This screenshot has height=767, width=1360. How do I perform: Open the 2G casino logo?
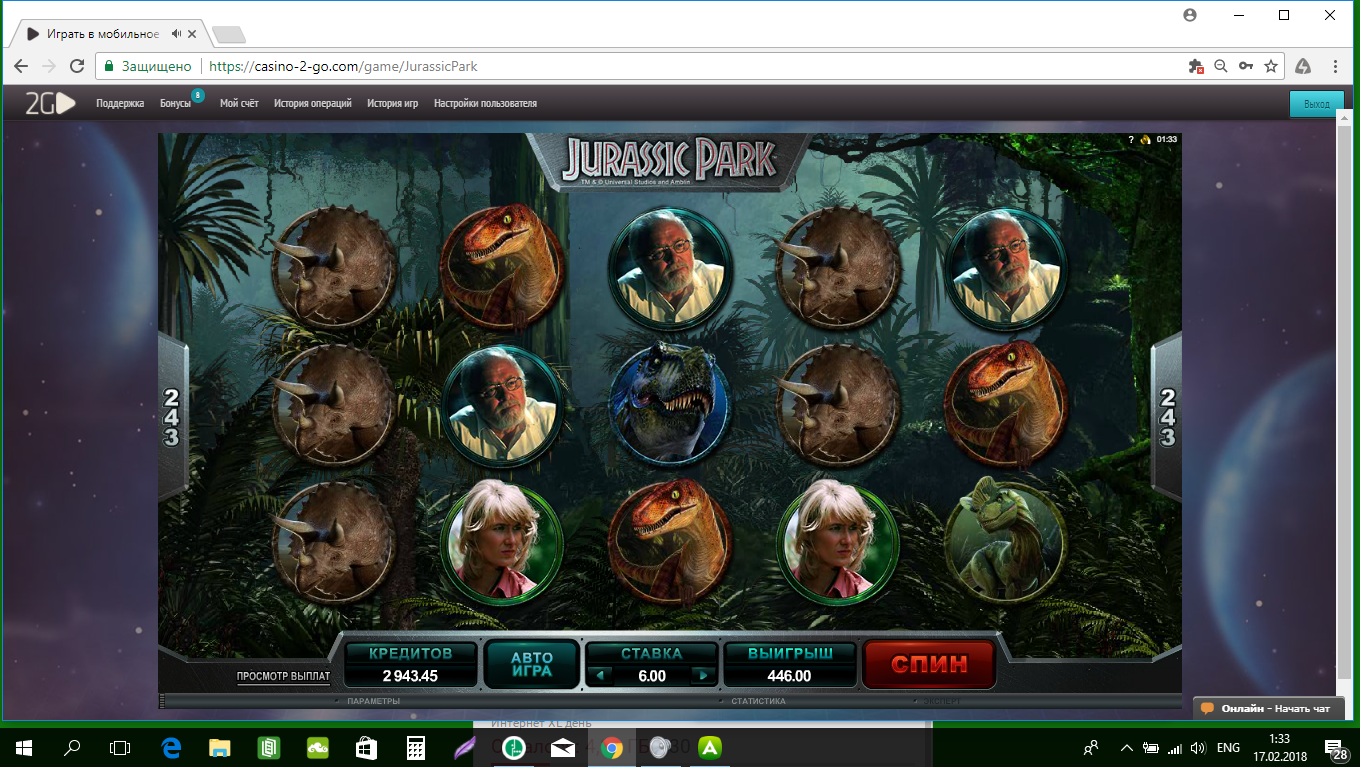coord(50,103)
